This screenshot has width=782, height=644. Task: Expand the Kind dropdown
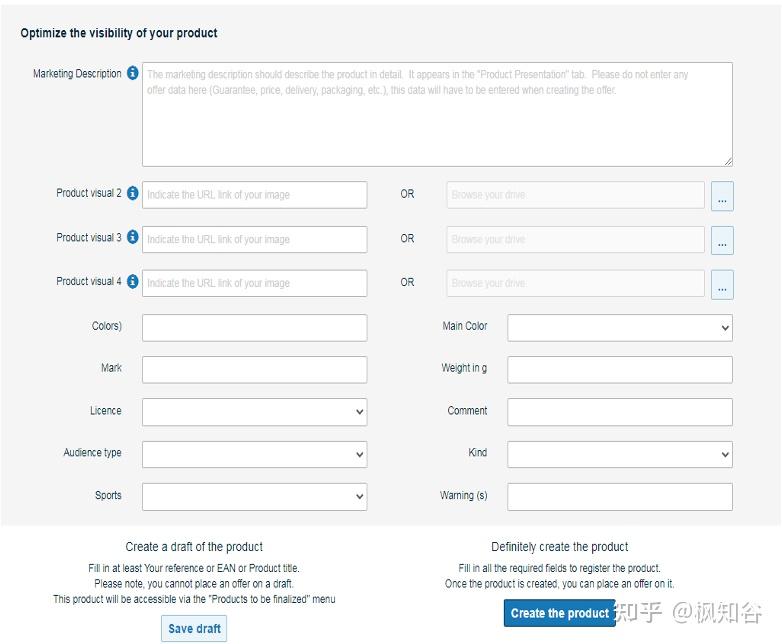619,454
